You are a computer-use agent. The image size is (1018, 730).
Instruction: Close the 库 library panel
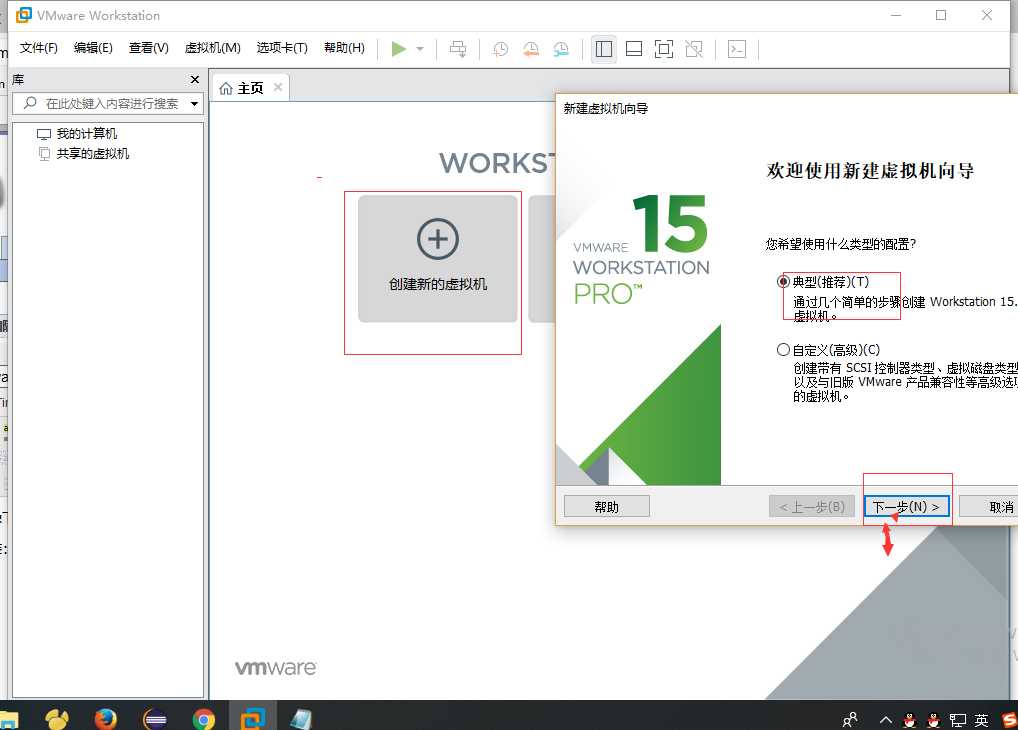click(194, 79)
